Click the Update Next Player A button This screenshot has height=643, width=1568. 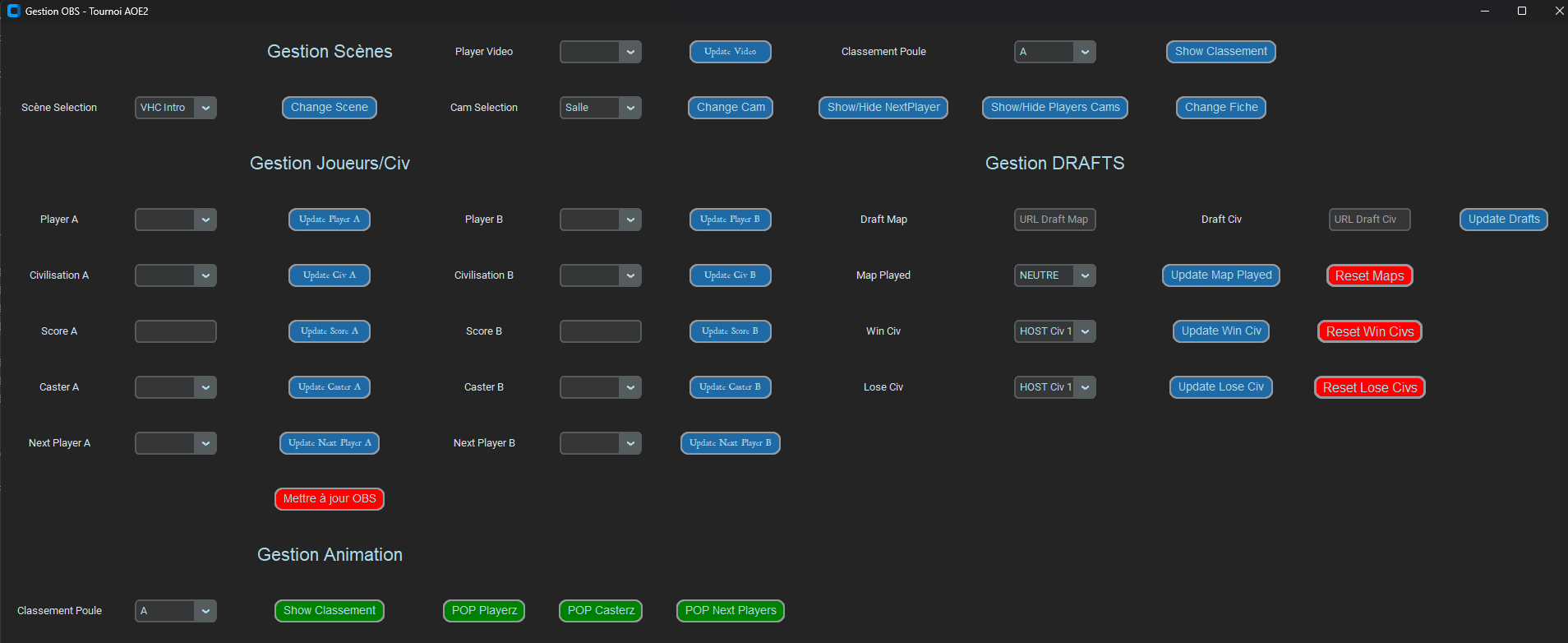click(x=330, y=443)
